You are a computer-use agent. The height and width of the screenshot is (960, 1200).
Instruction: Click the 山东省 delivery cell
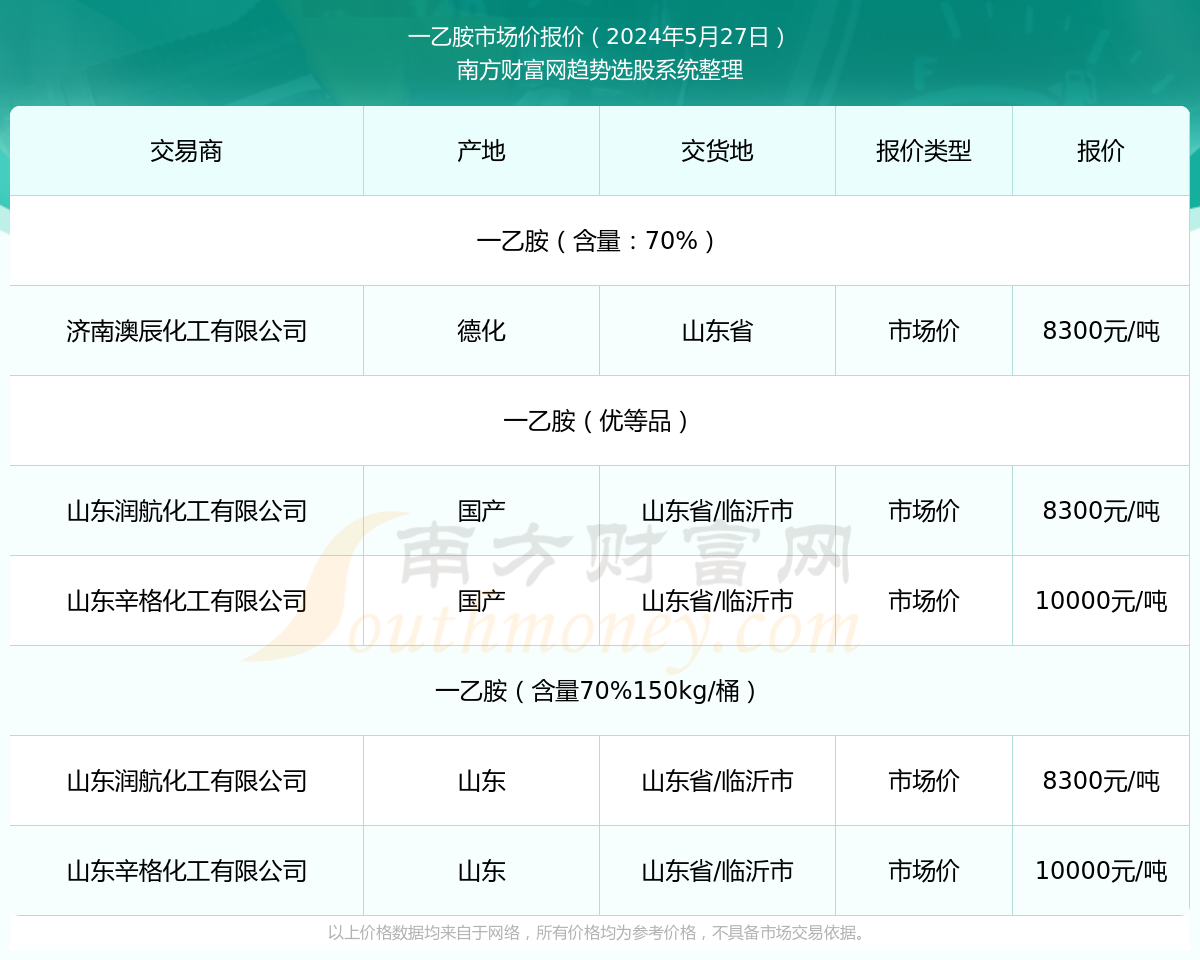click(x=717, y=331)
